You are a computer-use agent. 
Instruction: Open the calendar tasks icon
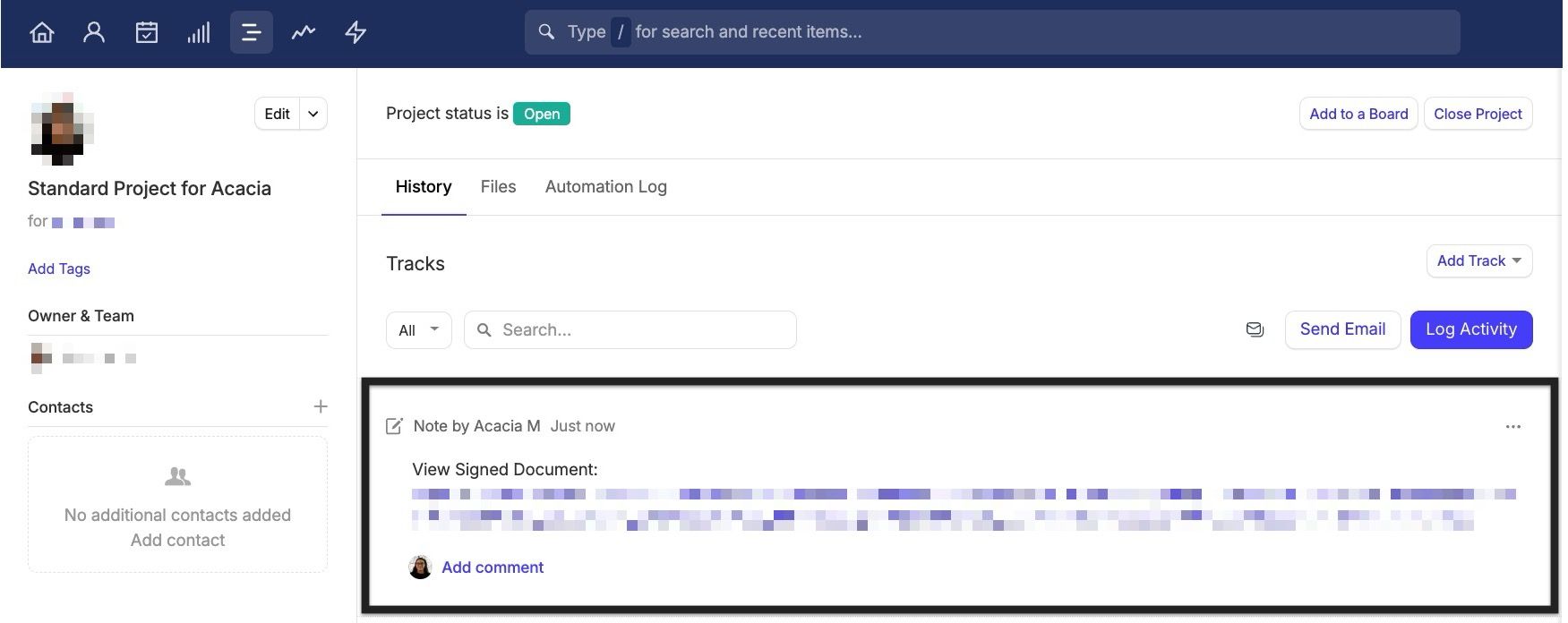(146, 32)
